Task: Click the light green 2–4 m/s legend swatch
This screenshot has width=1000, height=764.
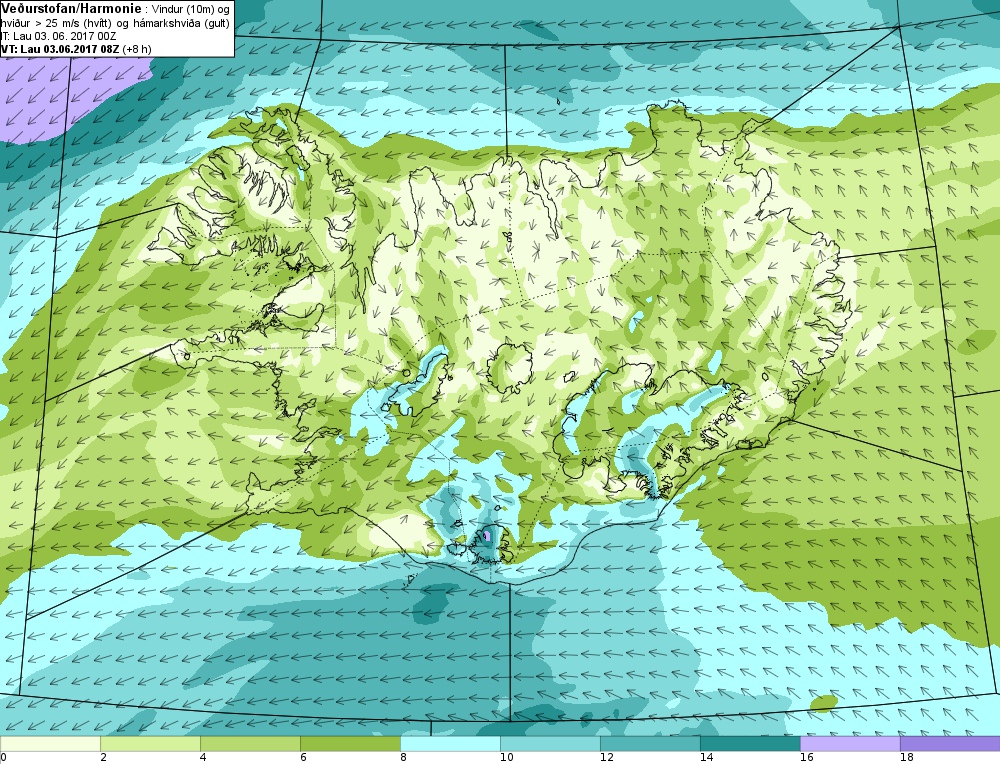Action: click(151, 744)
